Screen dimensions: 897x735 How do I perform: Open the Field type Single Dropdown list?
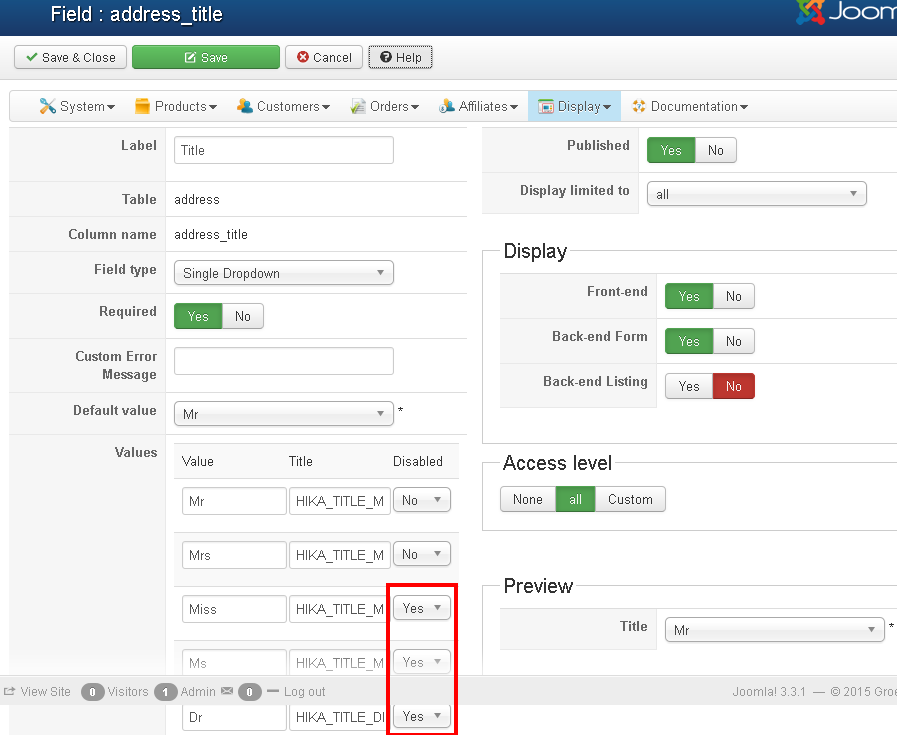pos(284,273)
